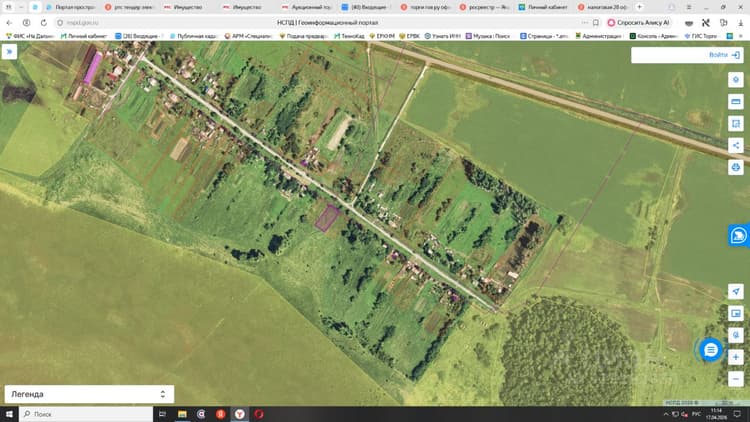This screenshot has width=750, height=422.
Task: Expand the Легенда legend panel
Action: point(89,394)
